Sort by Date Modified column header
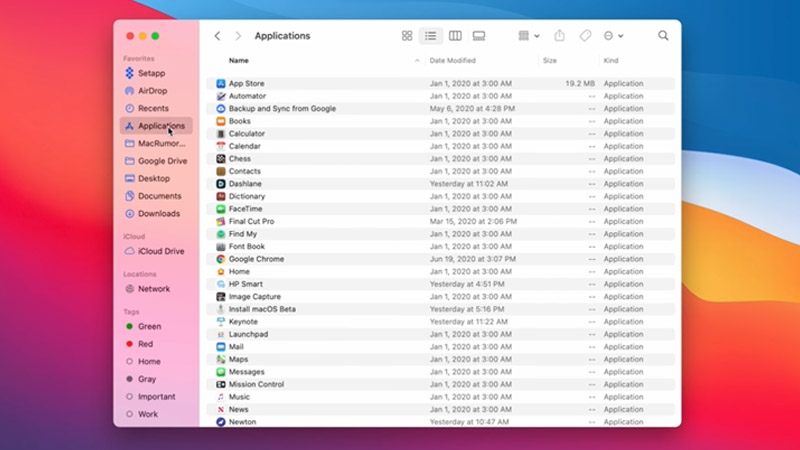 coord(453,61)
